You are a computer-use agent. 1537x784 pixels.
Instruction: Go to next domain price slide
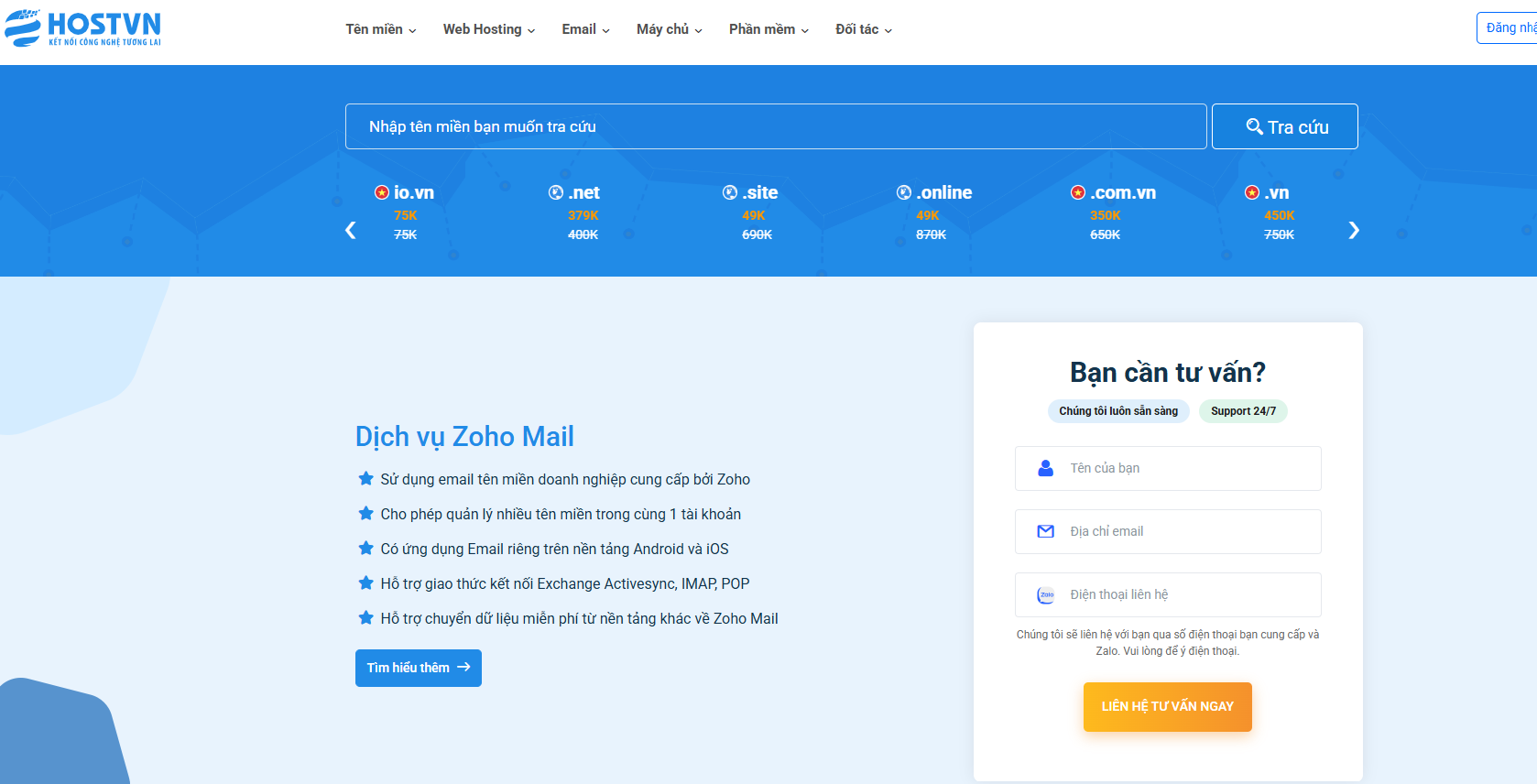(1354, 230)
